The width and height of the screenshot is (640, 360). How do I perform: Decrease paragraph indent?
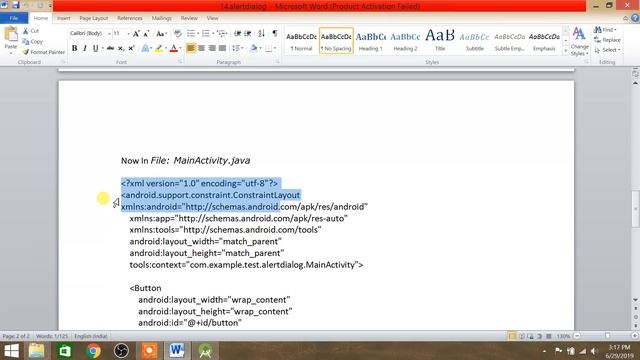(x=237, y=33)
